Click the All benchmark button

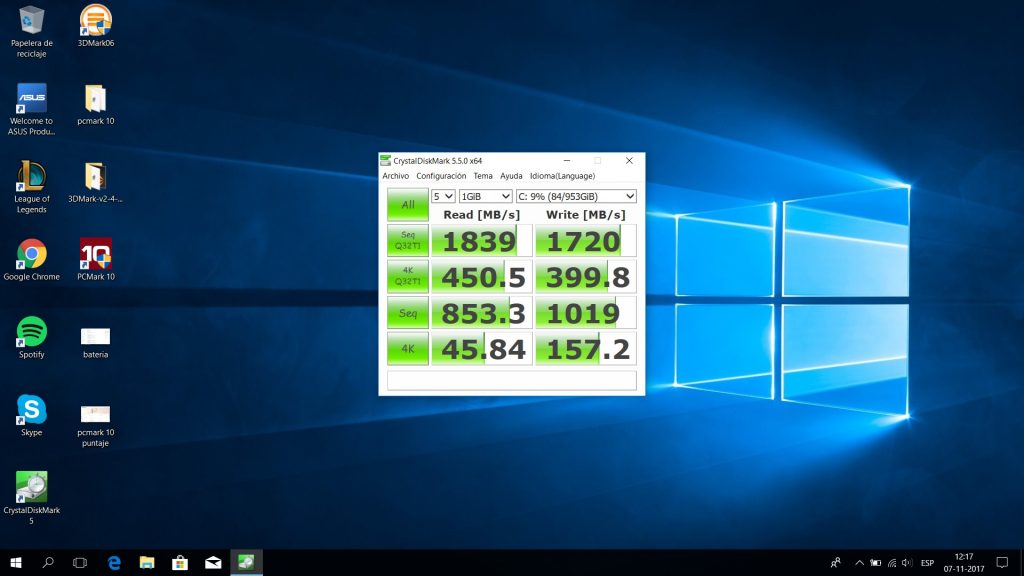tap(407, 205)
